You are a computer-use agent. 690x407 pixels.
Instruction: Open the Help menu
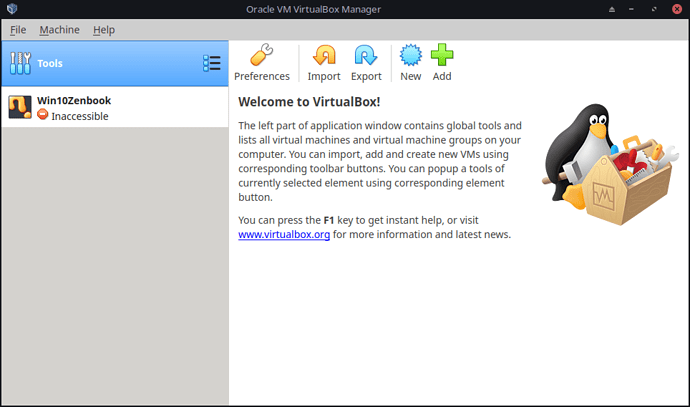pyautogui.click(x=104, y=30)
